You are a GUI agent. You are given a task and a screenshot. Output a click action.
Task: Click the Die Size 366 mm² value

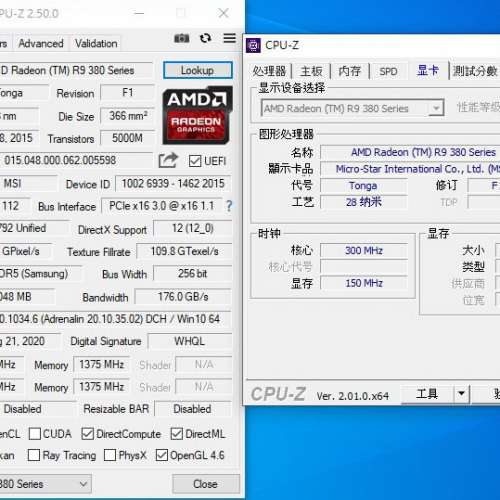(127, 116)
